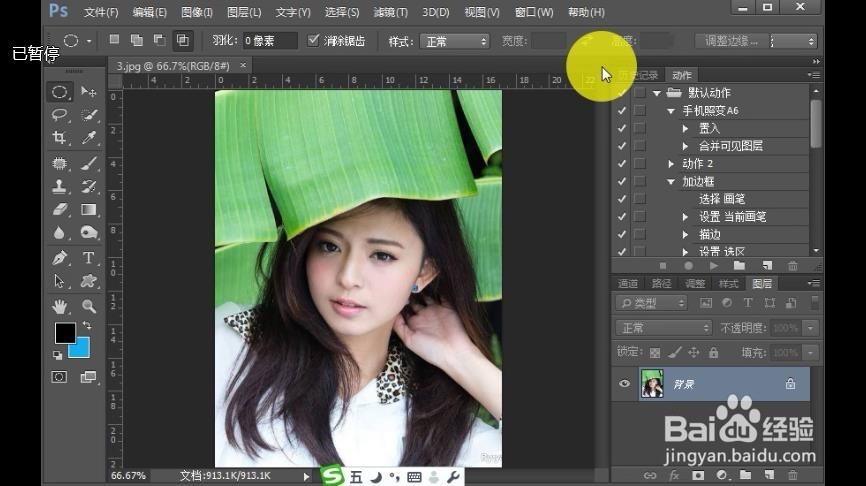Toggle checkmark for 加边框 action
The height and width of the screenshot is (486, 866).
click(622, 181)
